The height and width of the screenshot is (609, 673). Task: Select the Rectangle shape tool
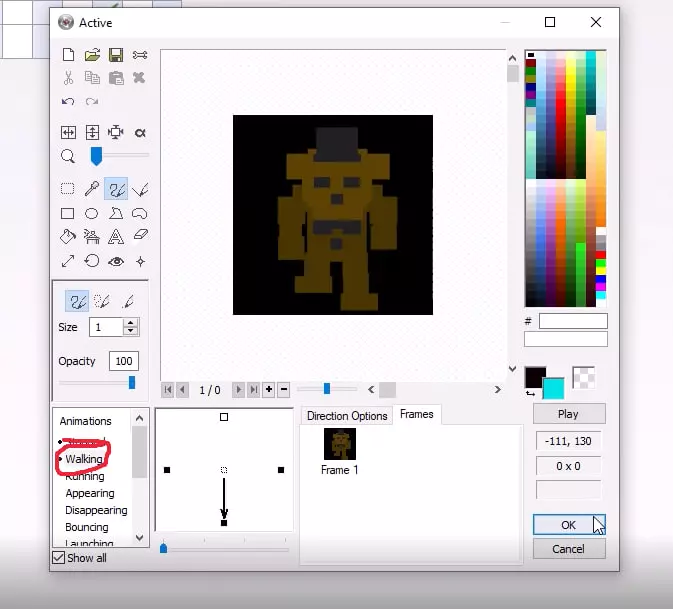pos(68,213)
